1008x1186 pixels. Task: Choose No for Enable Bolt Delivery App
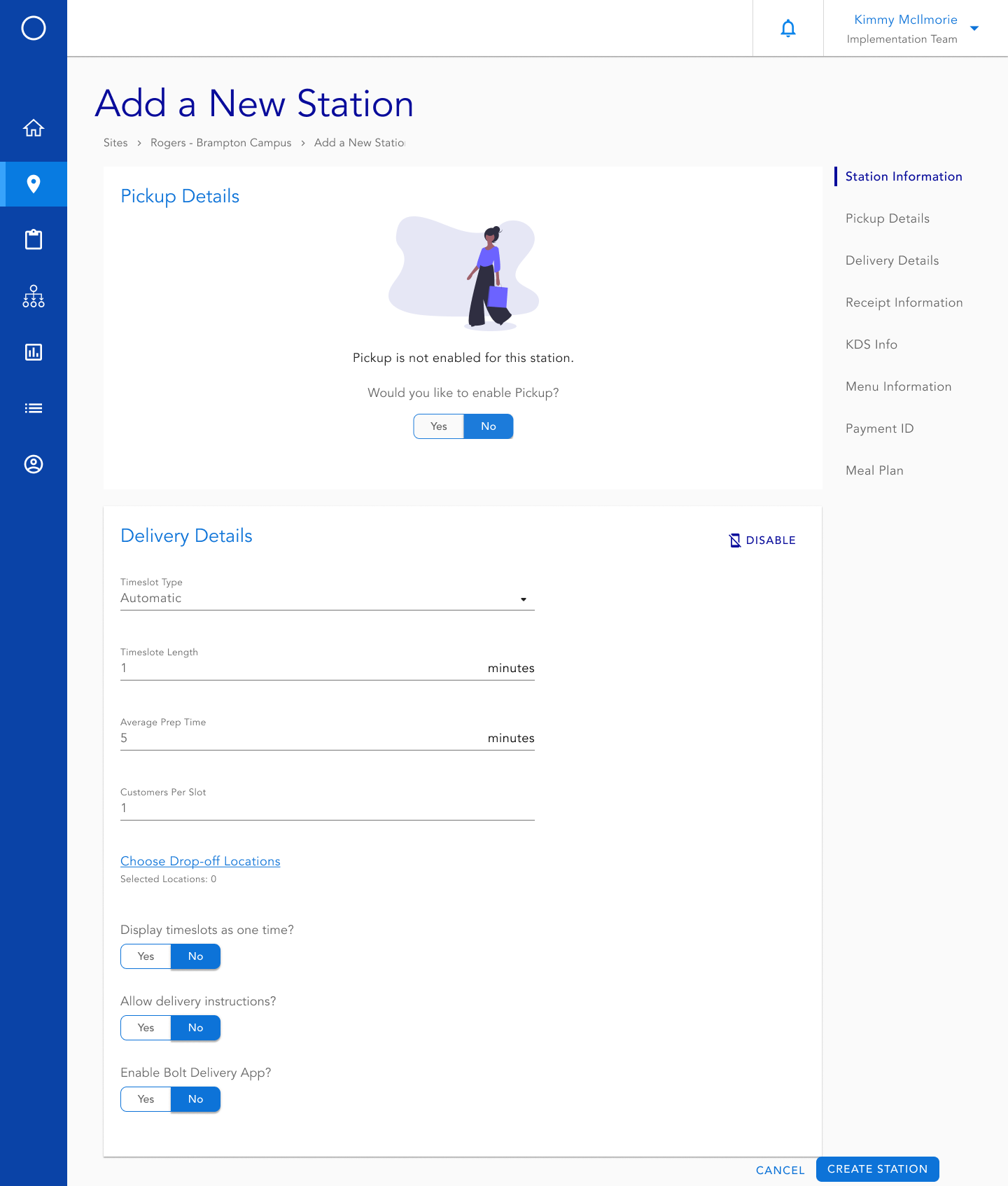[x=196, y=1099]
